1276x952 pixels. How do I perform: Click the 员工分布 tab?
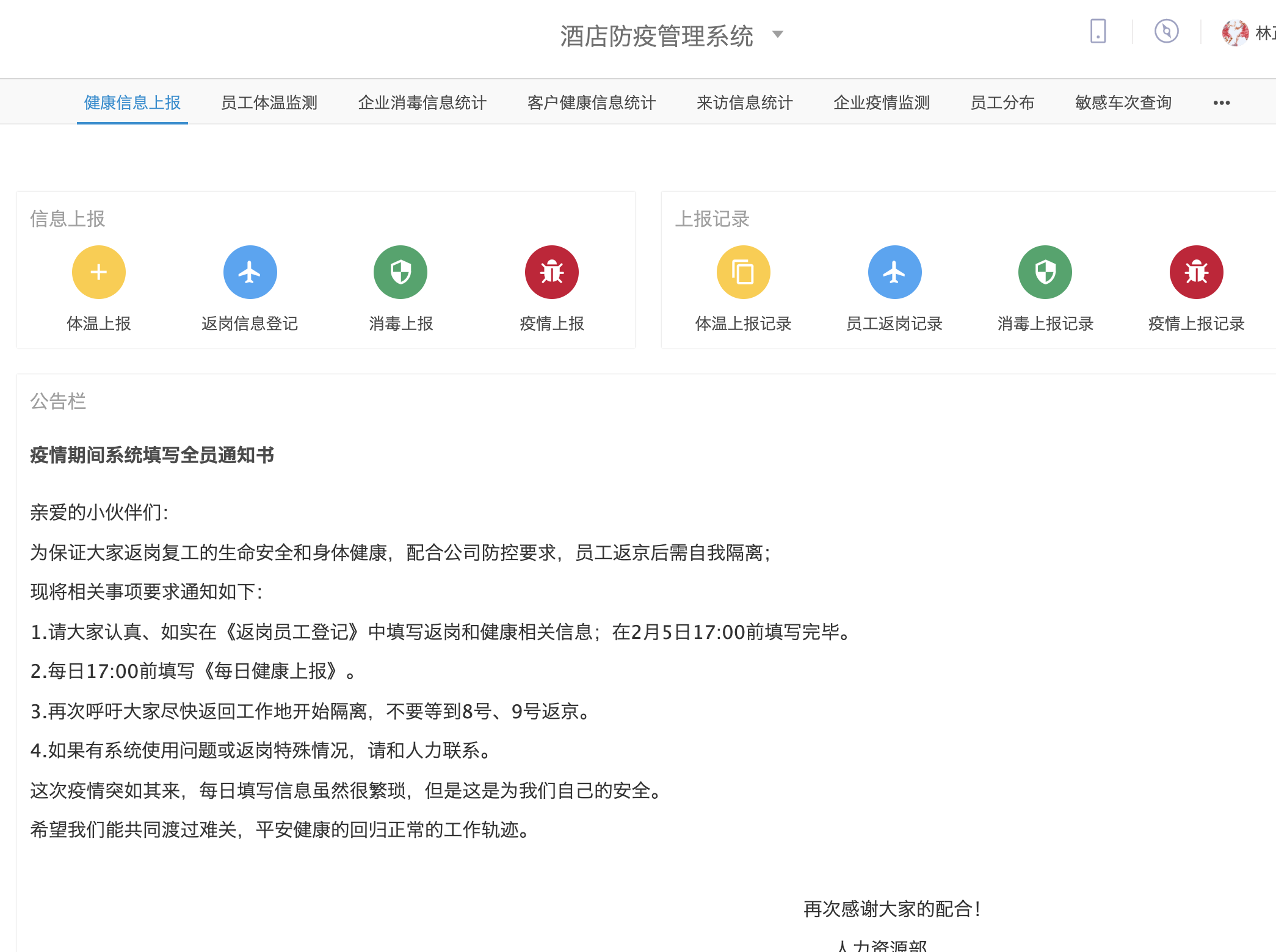click(x=1002, y=103)
